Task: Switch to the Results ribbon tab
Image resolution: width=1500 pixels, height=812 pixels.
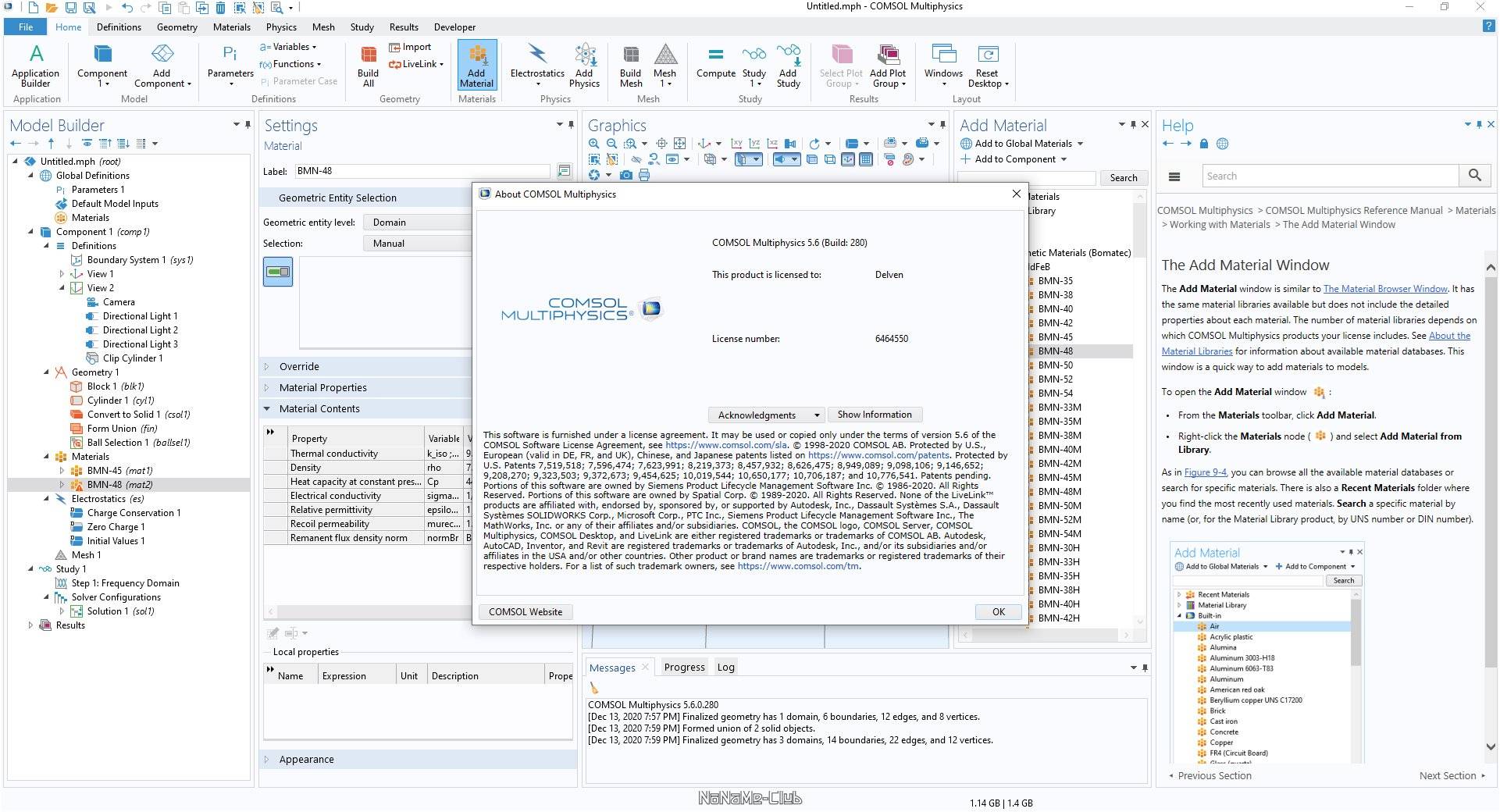Action: [404, 27]
